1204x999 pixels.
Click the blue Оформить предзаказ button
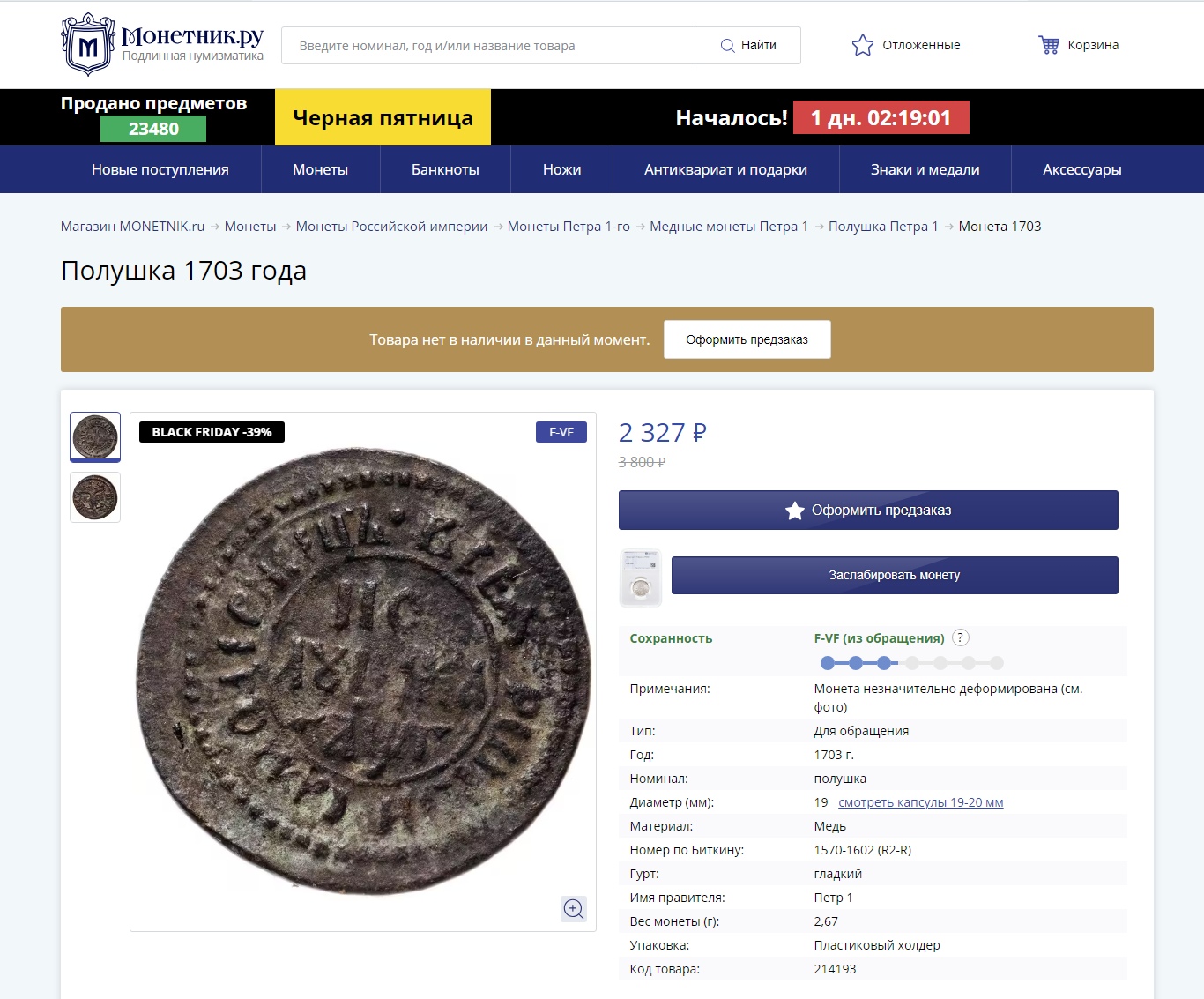click(868, 511)
